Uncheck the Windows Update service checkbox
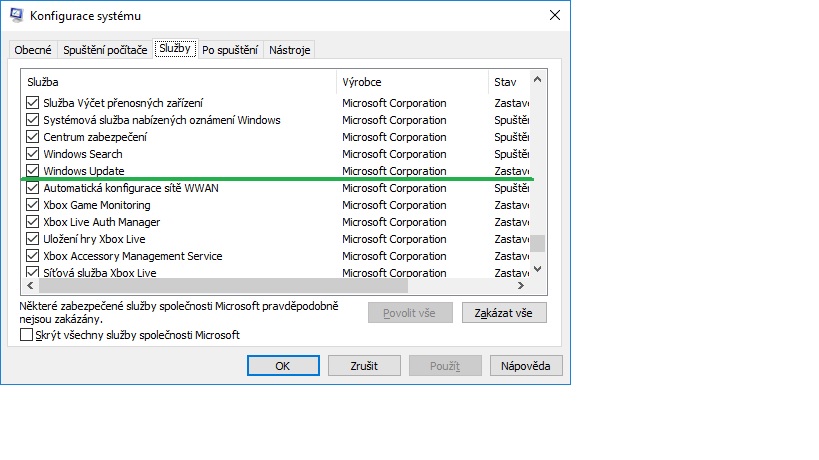This screenshot has width=819, height=460. point(33,171)
